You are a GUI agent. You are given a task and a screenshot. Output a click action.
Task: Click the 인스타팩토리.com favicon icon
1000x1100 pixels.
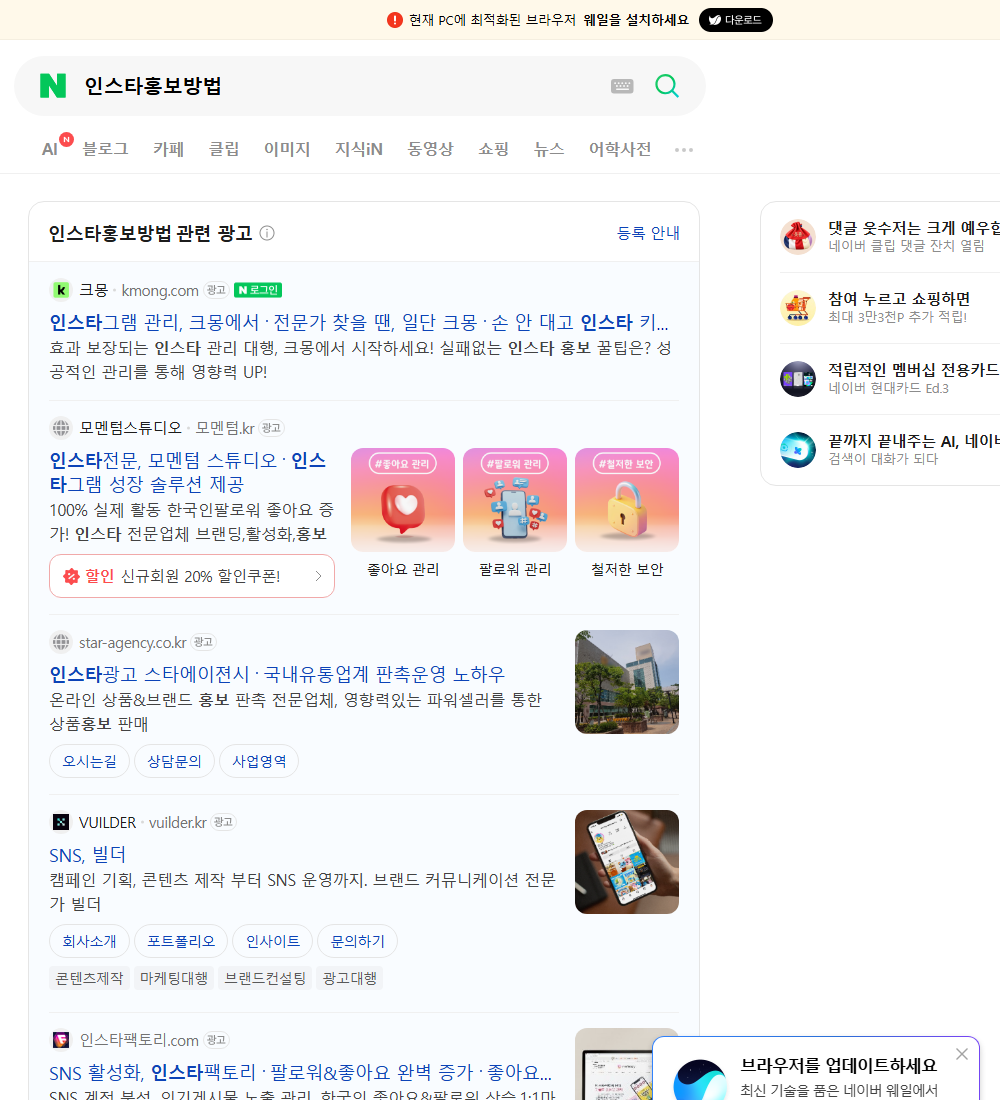(61, 1040)
